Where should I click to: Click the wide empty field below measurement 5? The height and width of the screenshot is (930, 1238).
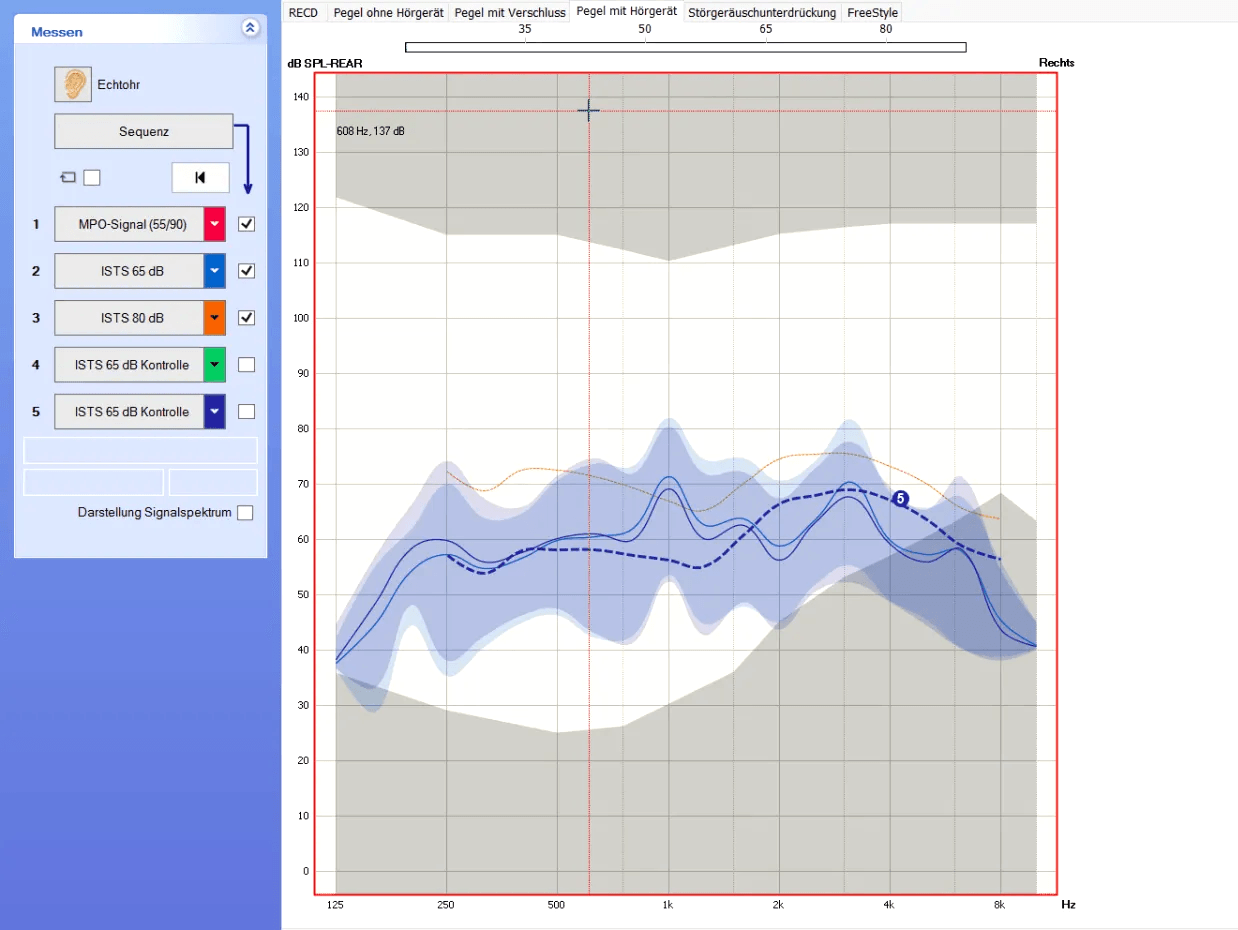pyautogui.click(x=140, y=450)
